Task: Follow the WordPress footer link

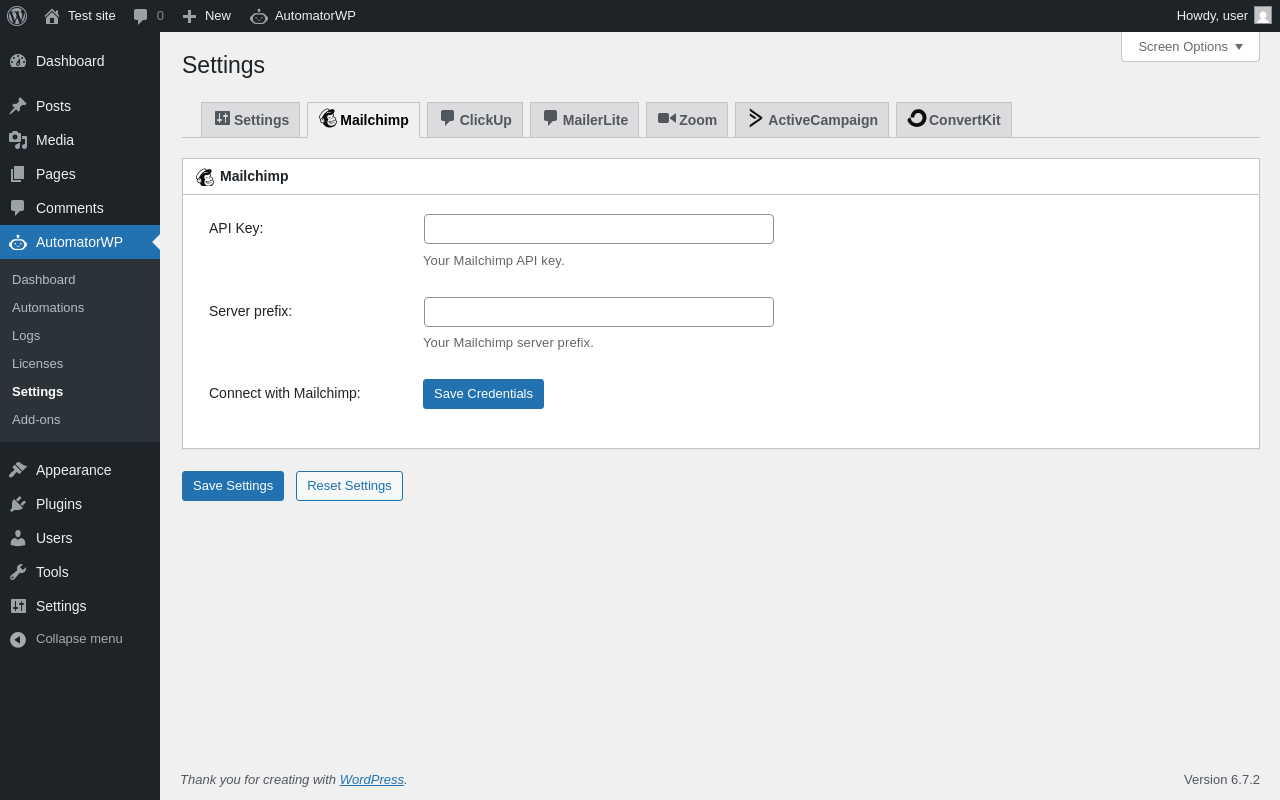Action: (371, 779)
